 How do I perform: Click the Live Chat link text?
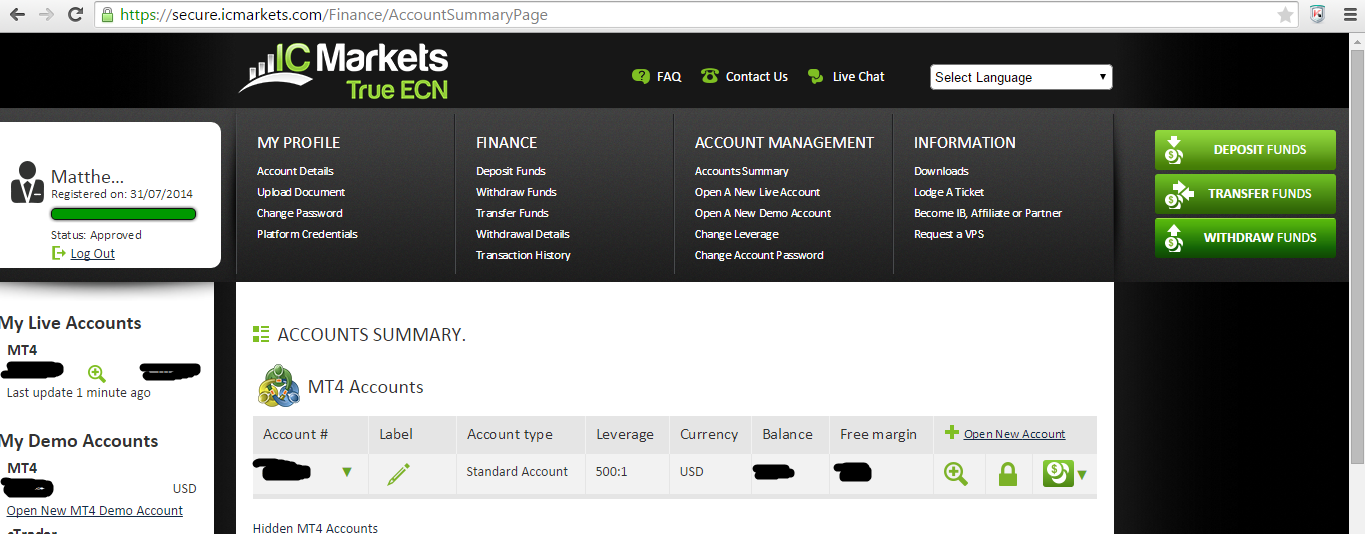(x=858, y=76)
